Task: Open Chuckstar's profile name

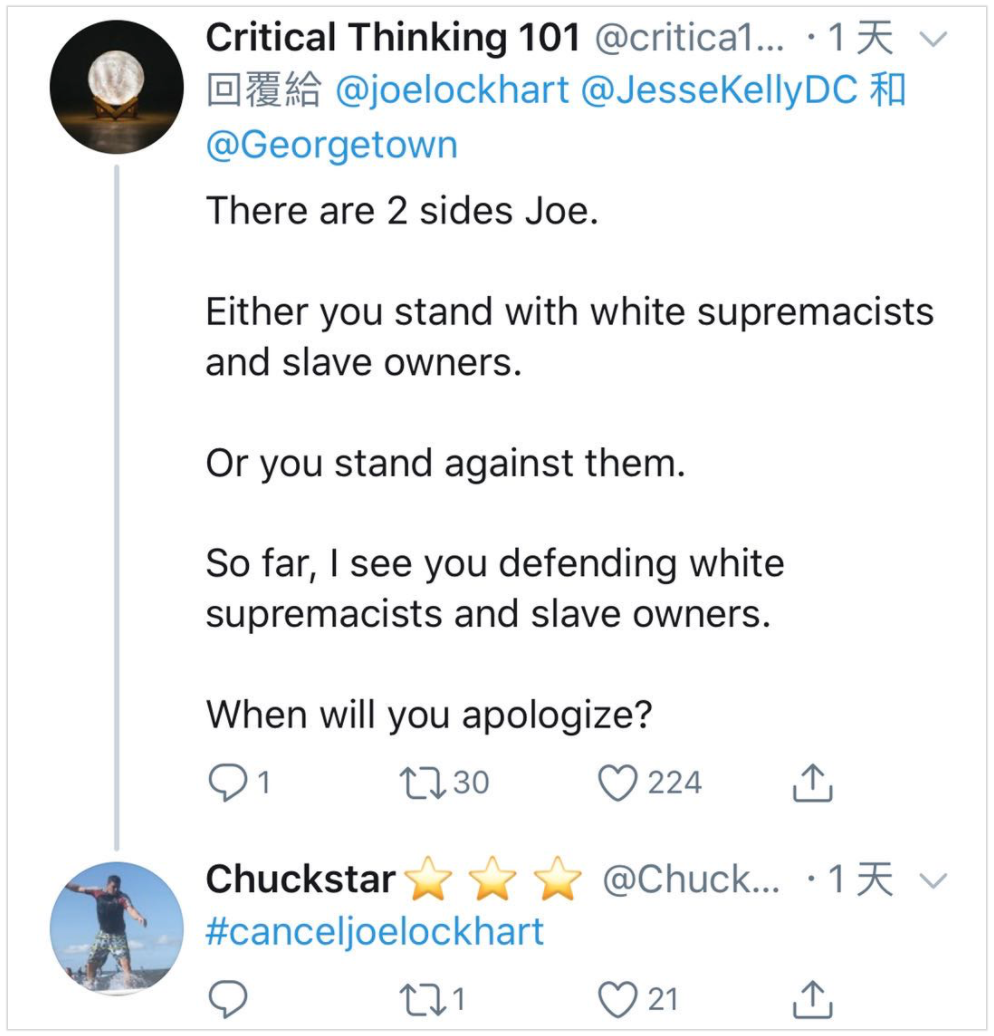Action: 301,879
